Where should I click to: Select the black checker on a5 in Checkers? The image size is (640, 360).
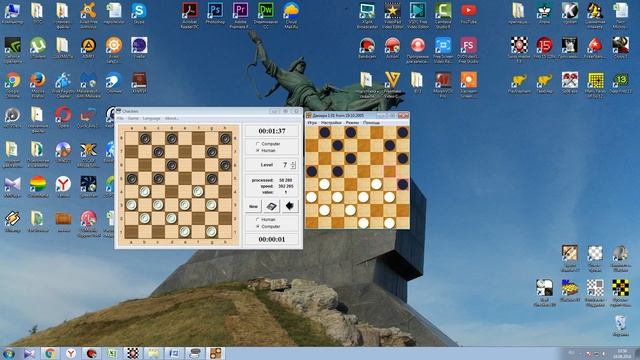[131, 178]
